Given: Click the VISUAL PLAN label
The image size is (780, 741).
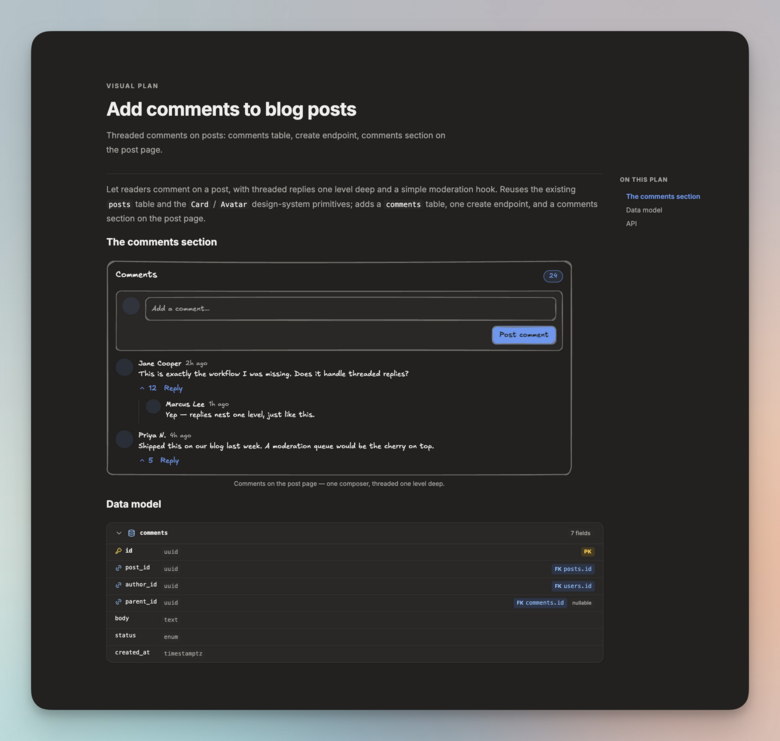Looking at the screenshot, I should (132, 86).
